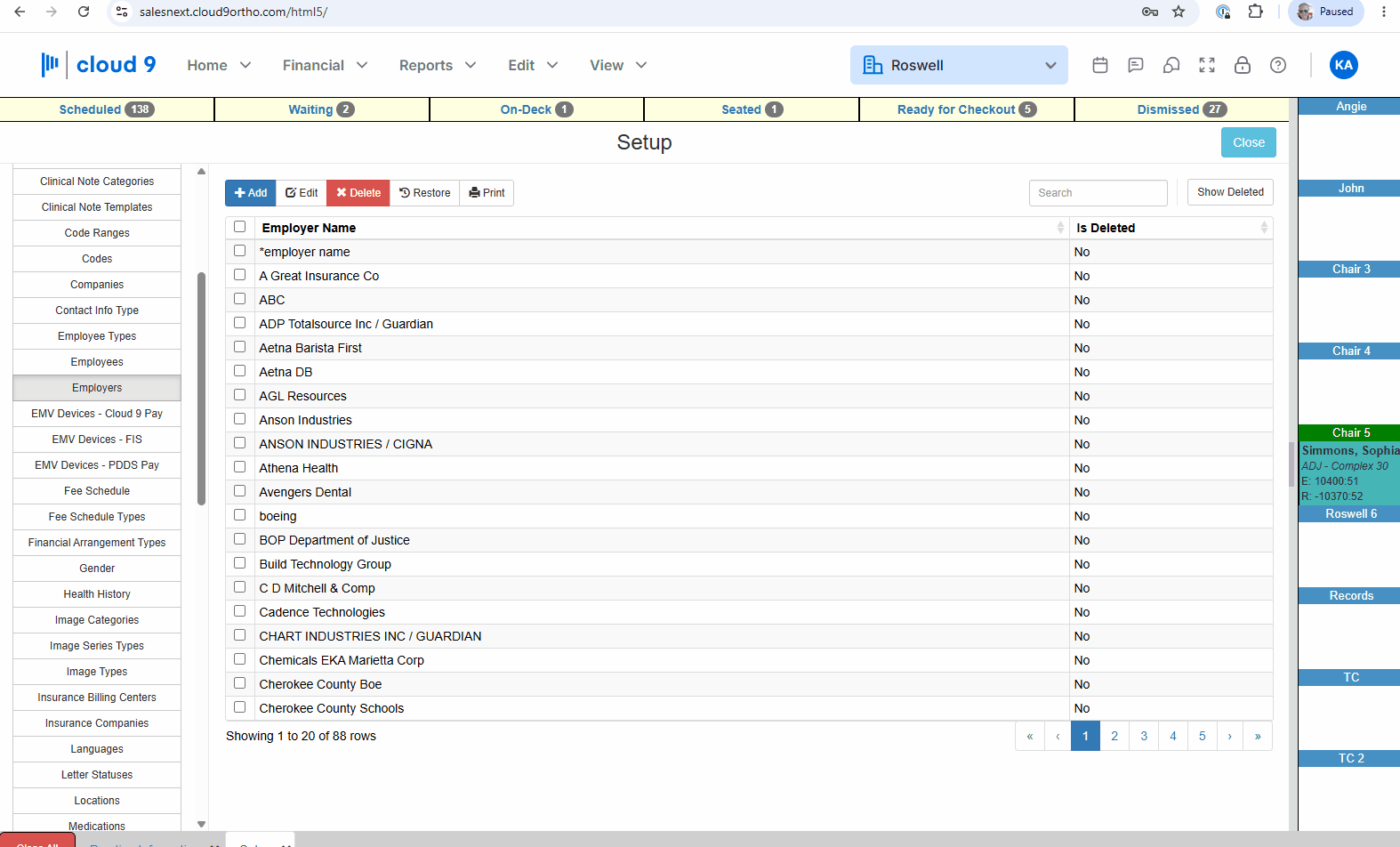Toggle the select-all checkbox in header

[239, 227]
